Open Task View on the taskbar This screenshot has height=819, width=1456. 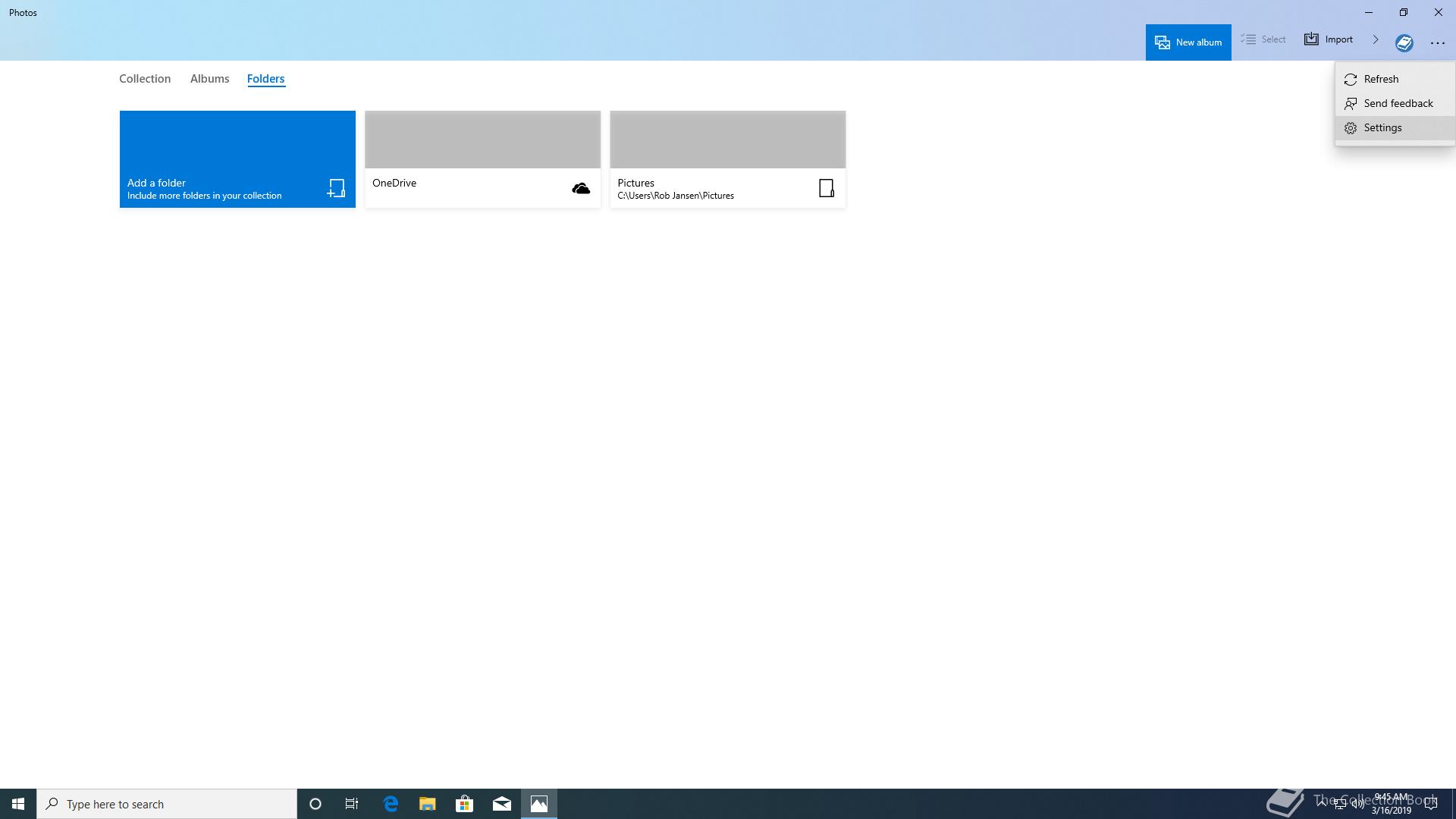[x=352, y=804]
